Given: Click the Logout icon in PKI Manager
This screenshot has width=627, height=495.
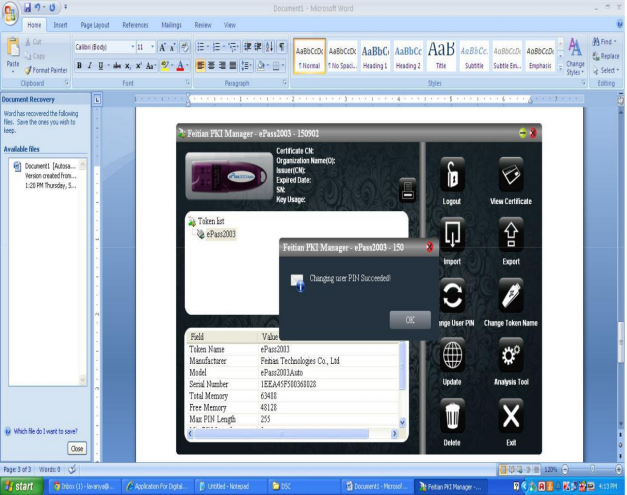Looking at the screenshot, I should coord(452,176).
